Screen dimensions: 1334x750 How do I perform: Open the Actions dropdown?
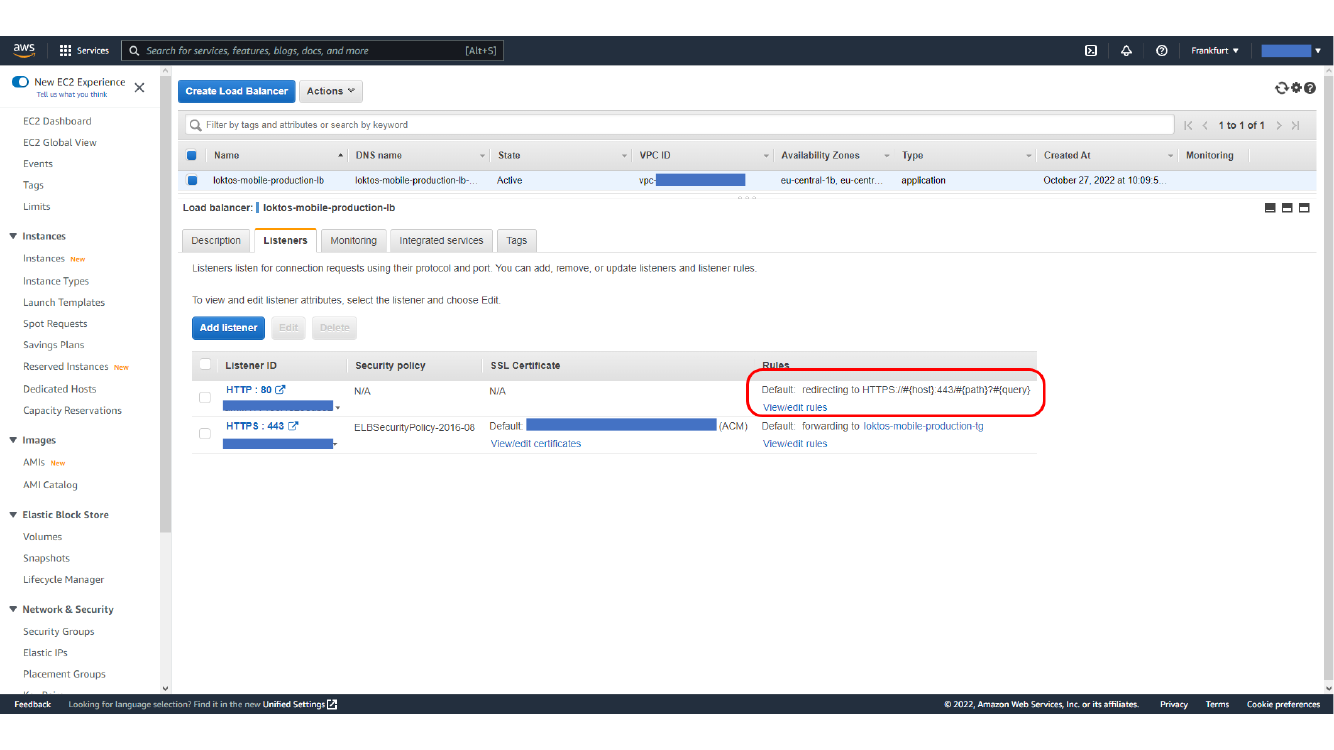331,91
